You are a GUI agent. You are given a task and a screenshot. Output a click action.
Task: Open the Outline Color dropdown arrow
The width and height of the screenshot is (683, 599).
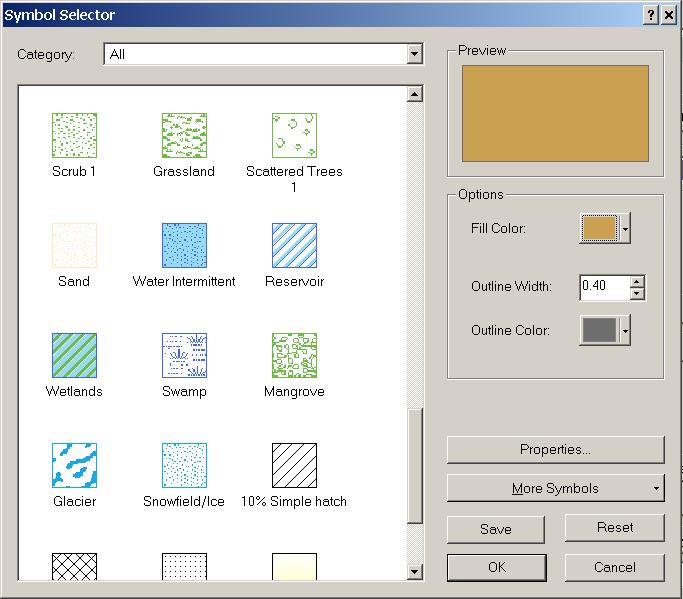pos(626,330)
